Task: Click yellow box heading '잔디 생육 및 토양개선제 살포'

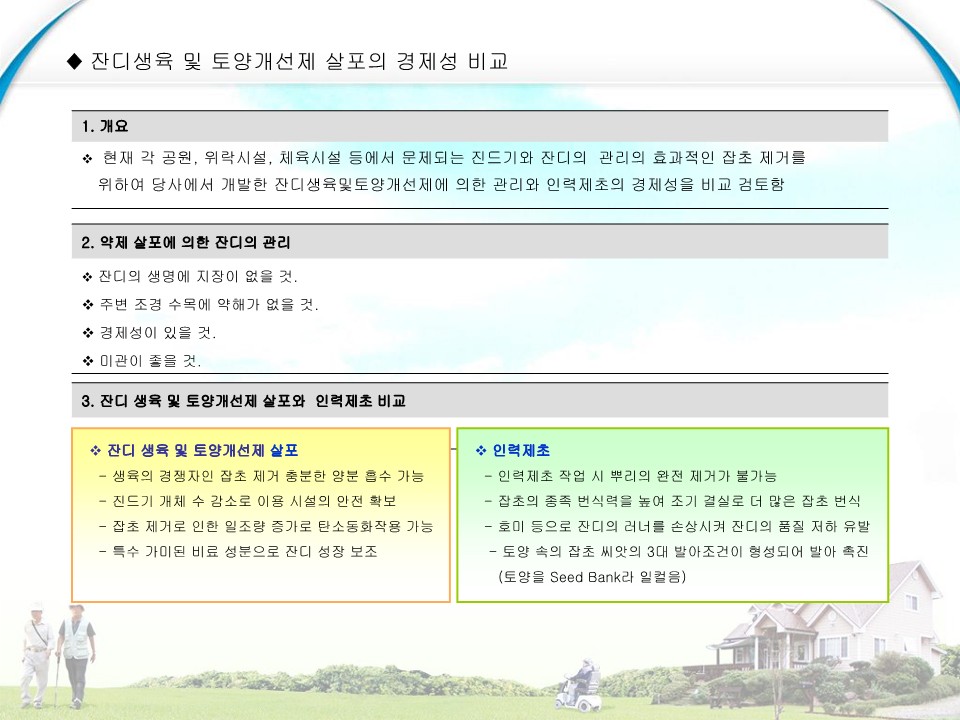Action: (x=203, y=451)
